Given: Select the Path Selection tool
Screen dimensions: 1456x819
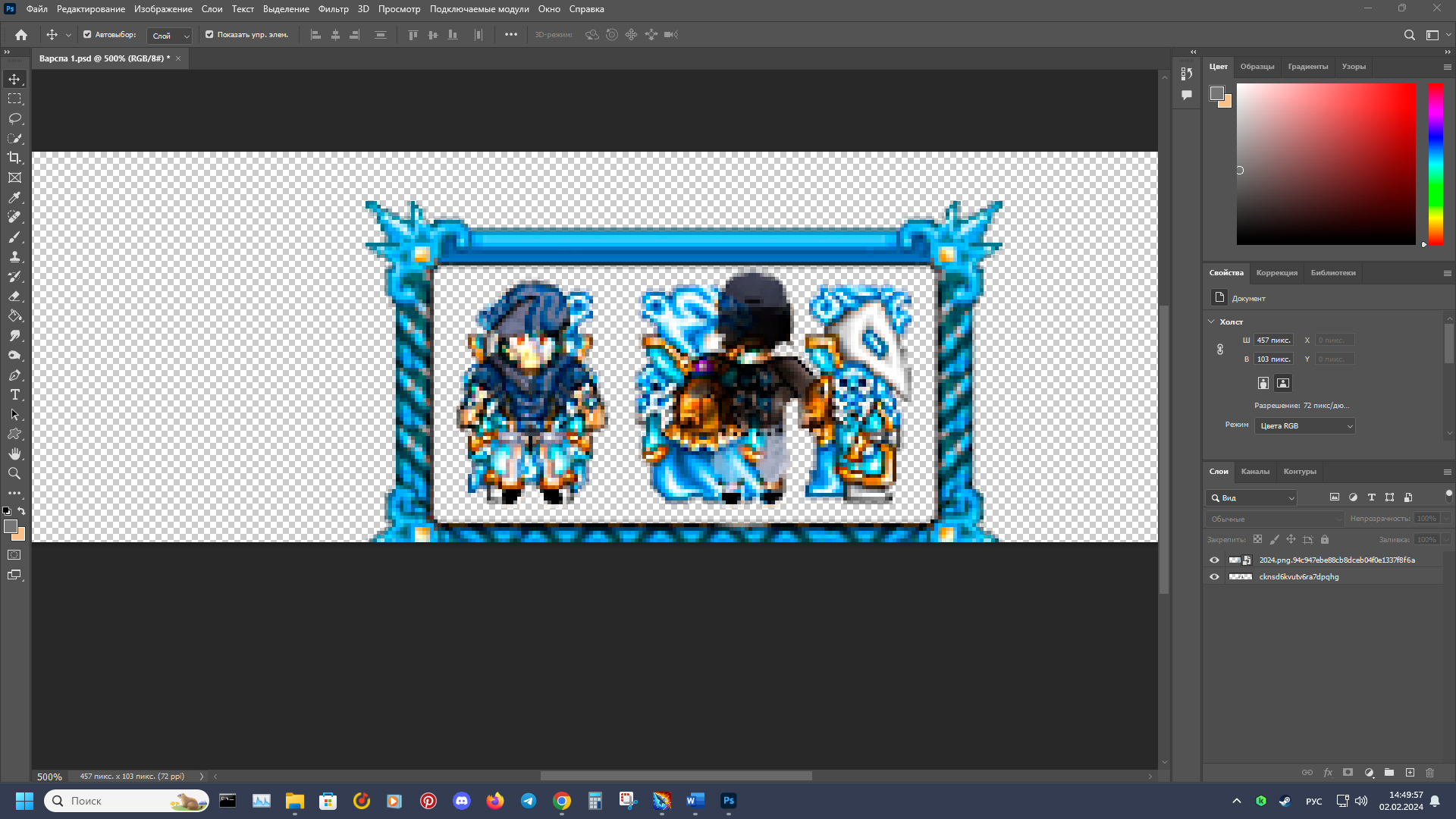Looking at the screenshot, I should point(14,414).
